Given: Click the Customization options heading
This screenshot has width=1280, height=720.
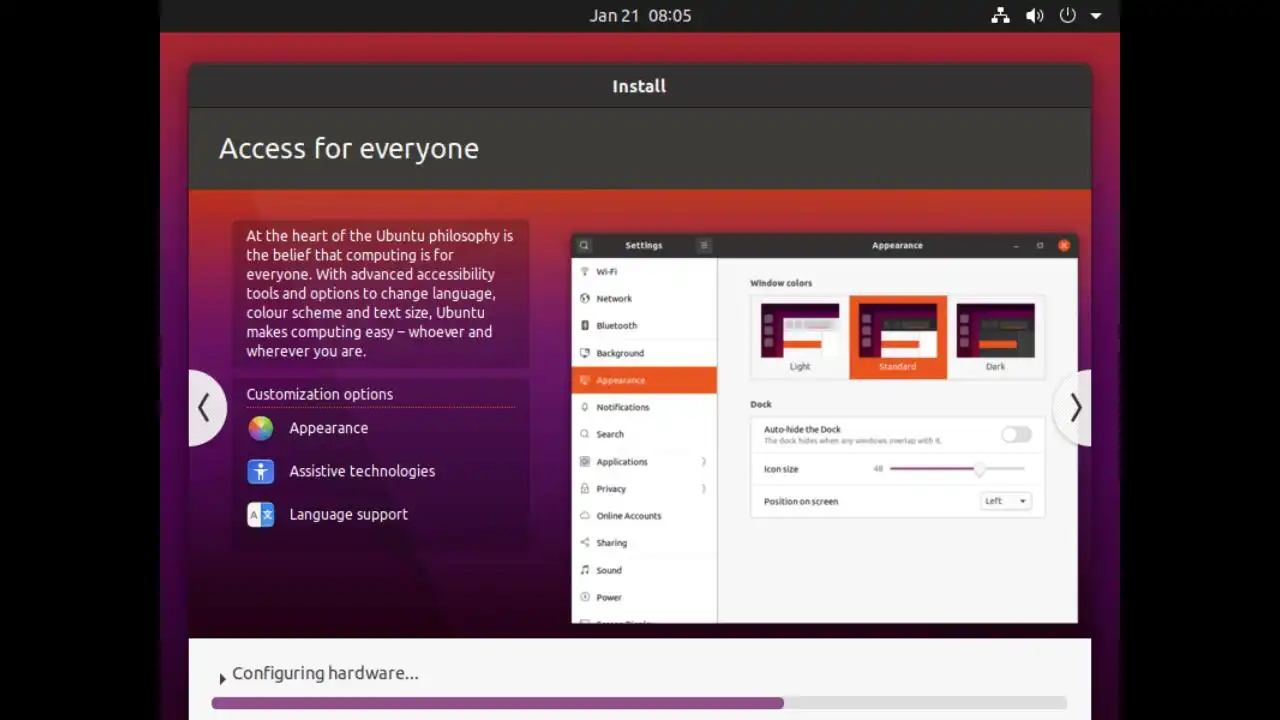Looking at the screenshot, I should (320, 394).
